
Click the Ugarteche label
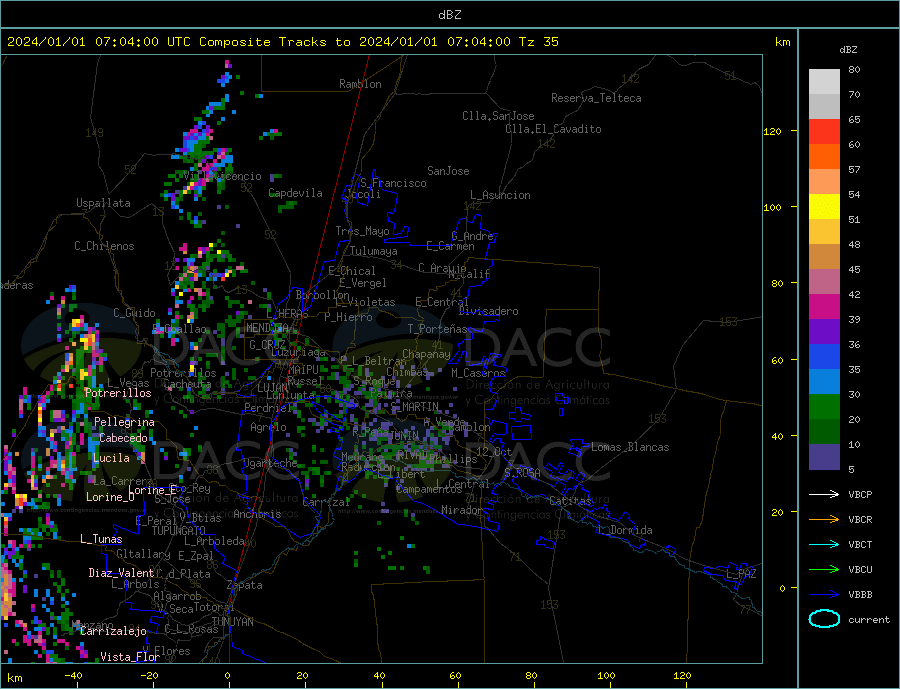coord(270,463)
